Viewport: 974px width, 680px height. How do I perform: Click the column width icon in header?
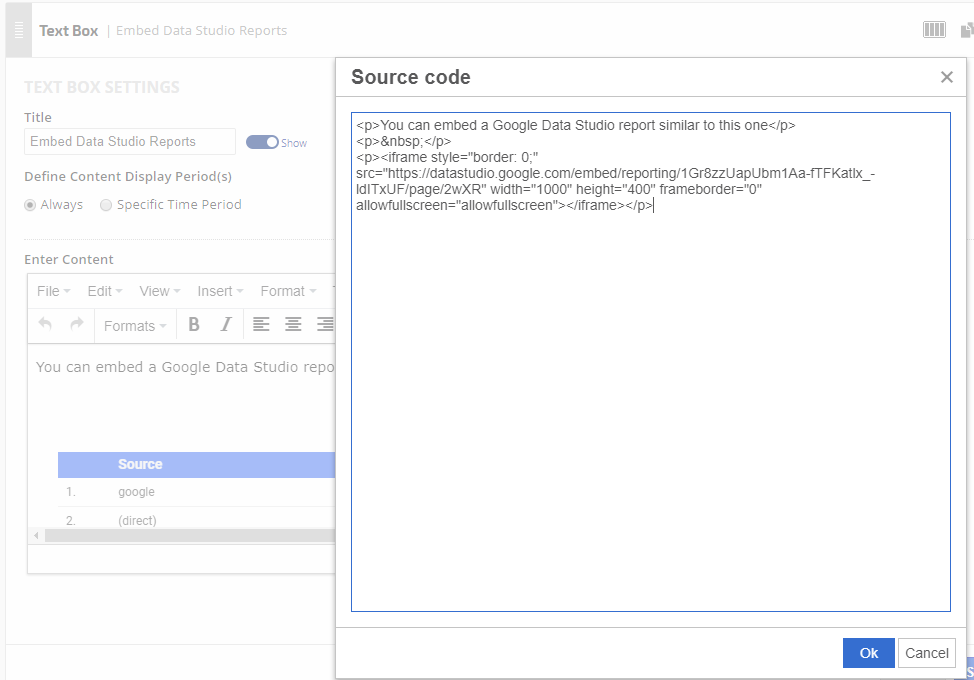(x=934, y=30)
